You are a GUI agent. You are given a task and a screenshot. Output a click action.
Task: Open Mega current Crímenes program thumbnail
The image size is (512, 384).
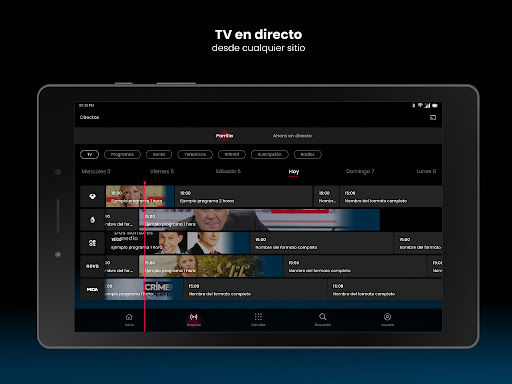(144, 289)
